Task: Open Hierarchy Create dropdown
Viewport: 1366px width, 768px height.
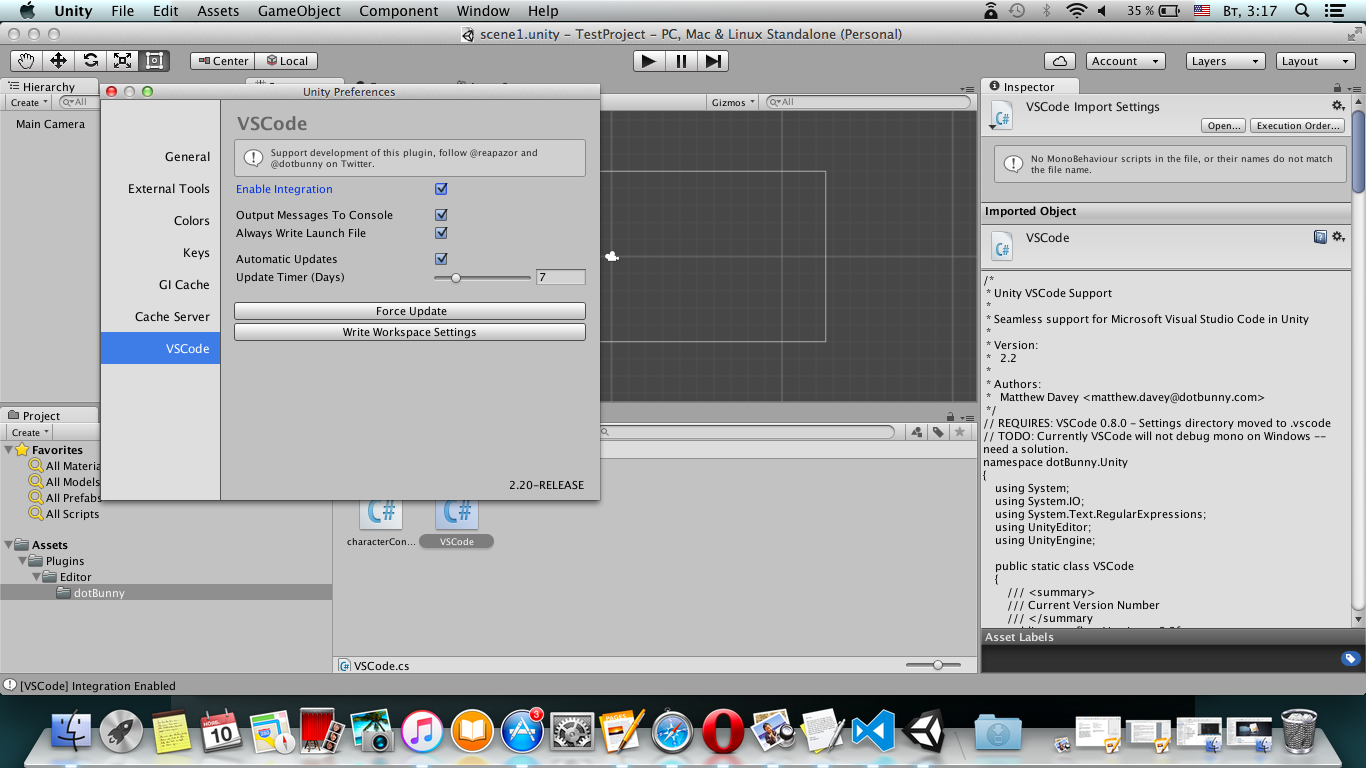Action: [29, 102]
